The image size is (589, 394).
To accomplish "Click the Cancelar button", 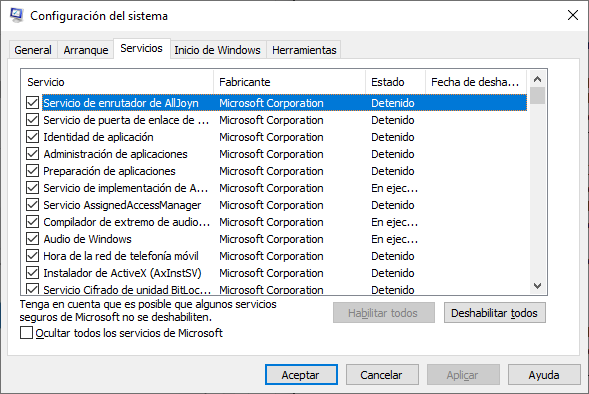I will [x=382, y=374].
